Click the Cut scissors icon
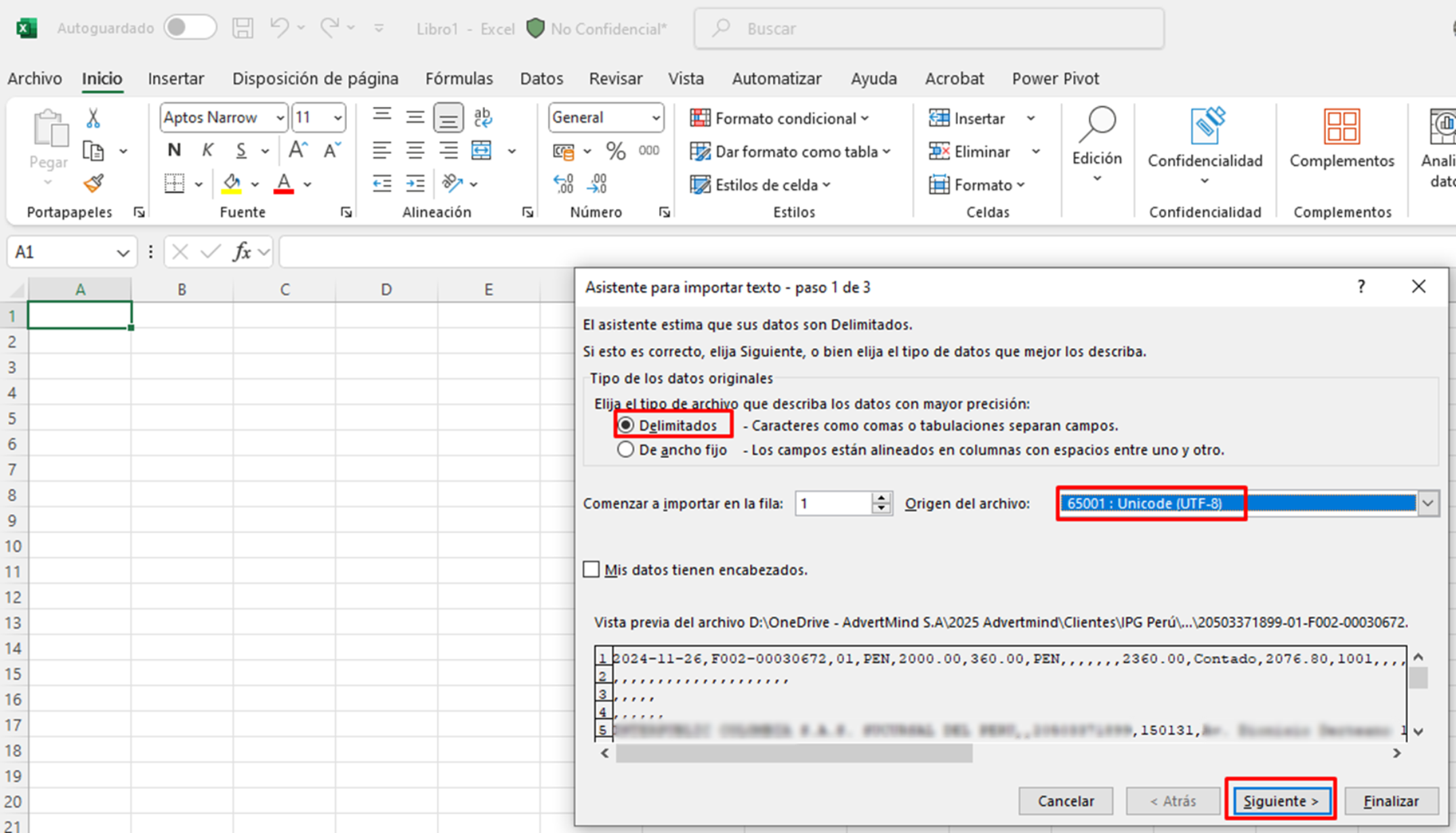The height and width of the screenshot is (833, 1456). click(x=93, y=119)
